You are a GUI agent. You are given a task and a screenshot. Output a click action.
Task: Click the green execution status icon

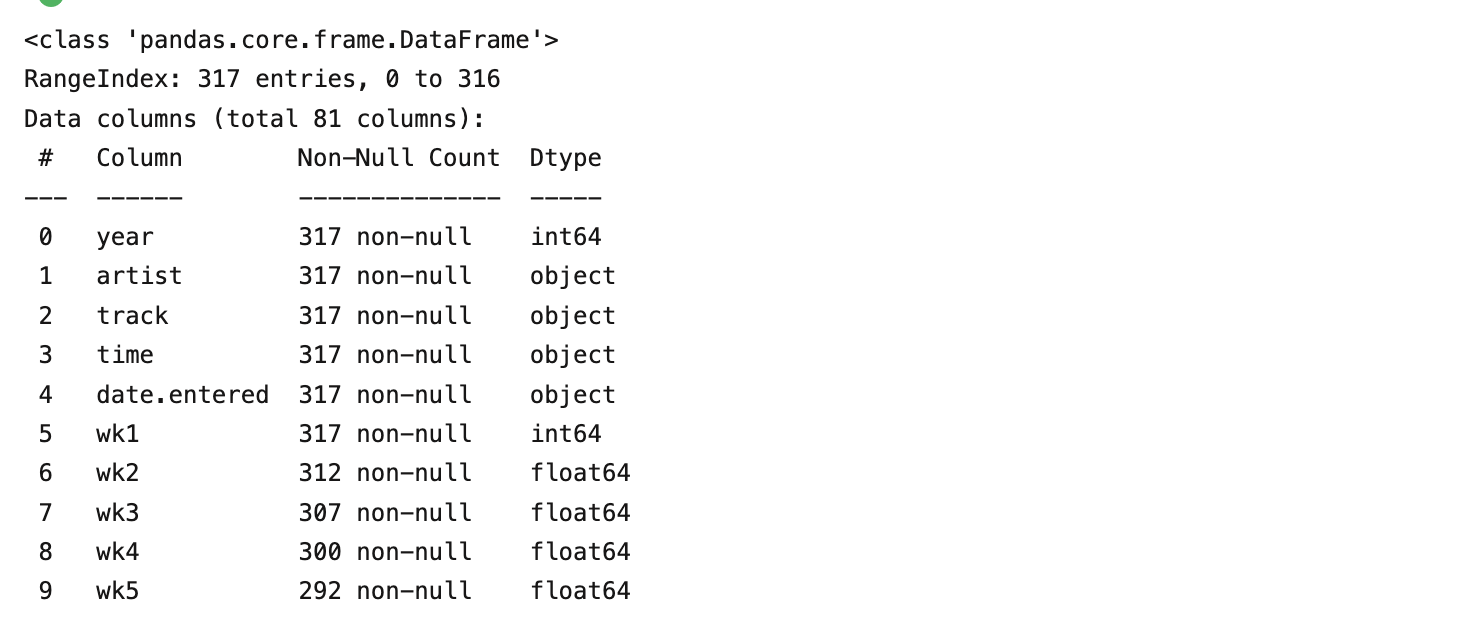coord(48,2)
